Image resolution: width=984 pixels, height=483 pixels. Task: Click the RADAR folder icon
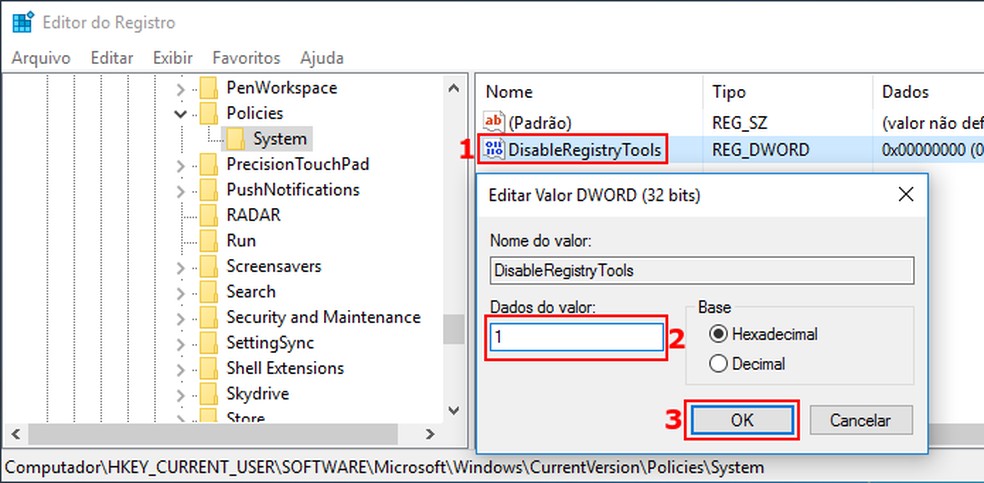click(x=208, y=215)
